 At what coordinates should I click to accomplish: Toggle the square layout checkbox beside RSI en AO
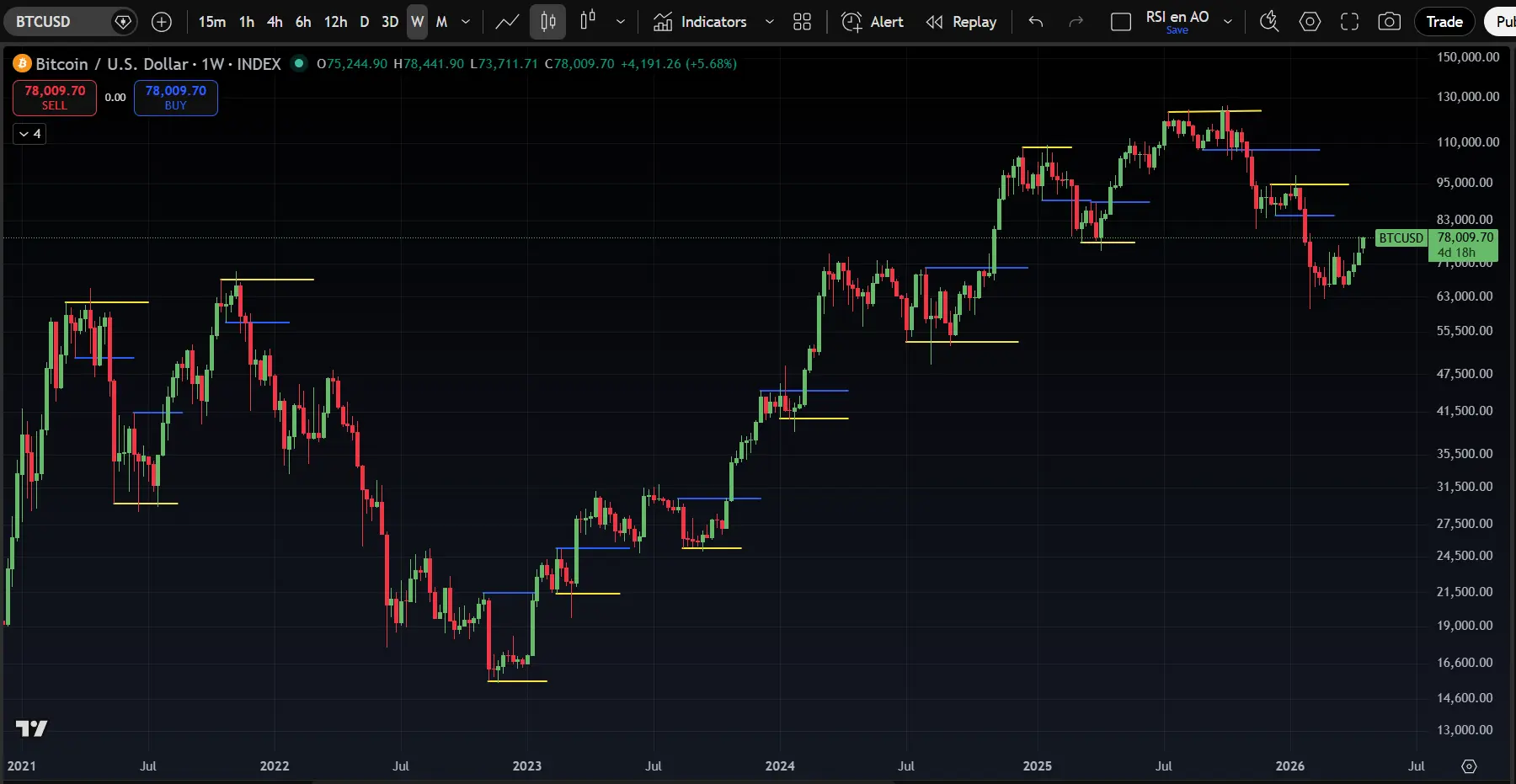click(1121, 22)
